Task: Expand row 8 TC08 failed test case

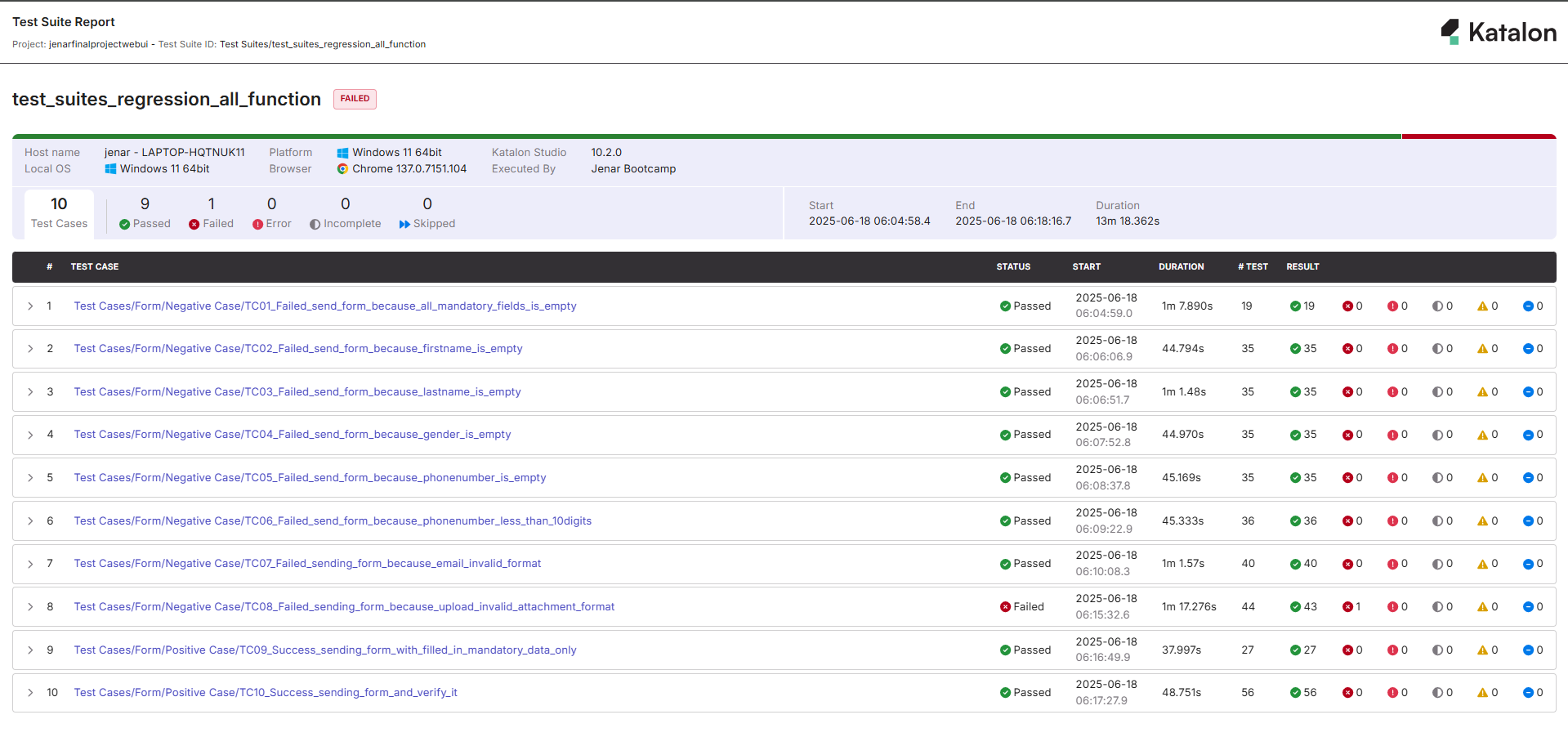Action: [30, 607]
